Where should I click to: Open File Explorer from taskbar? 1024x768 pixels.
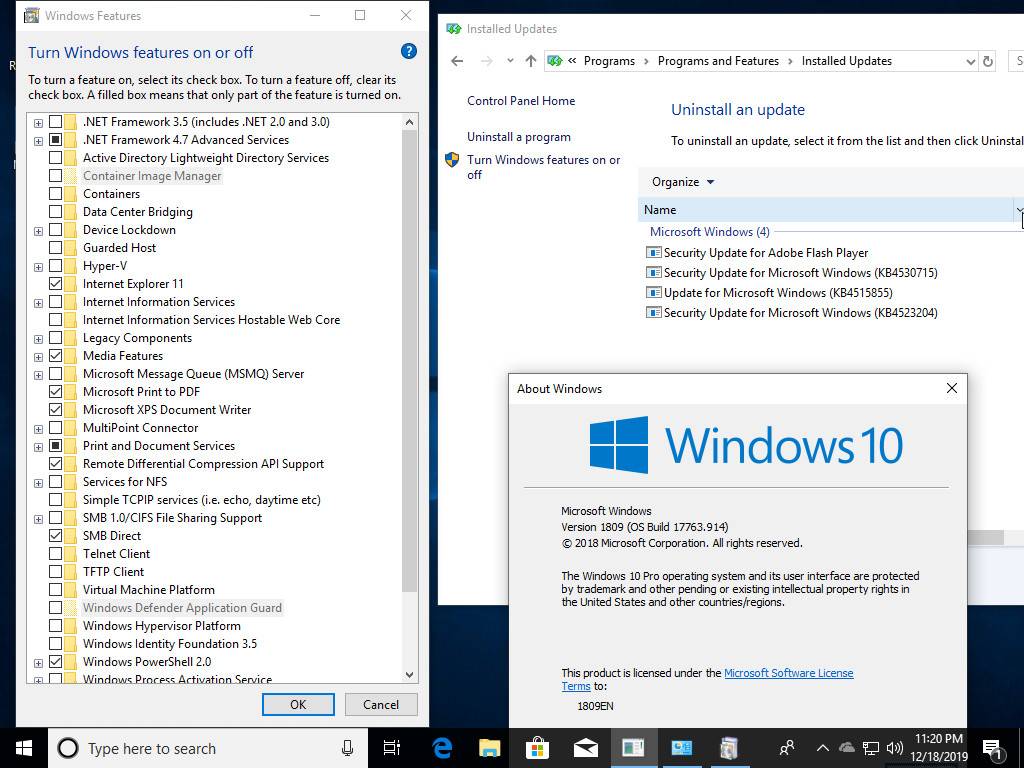(489, 748)
